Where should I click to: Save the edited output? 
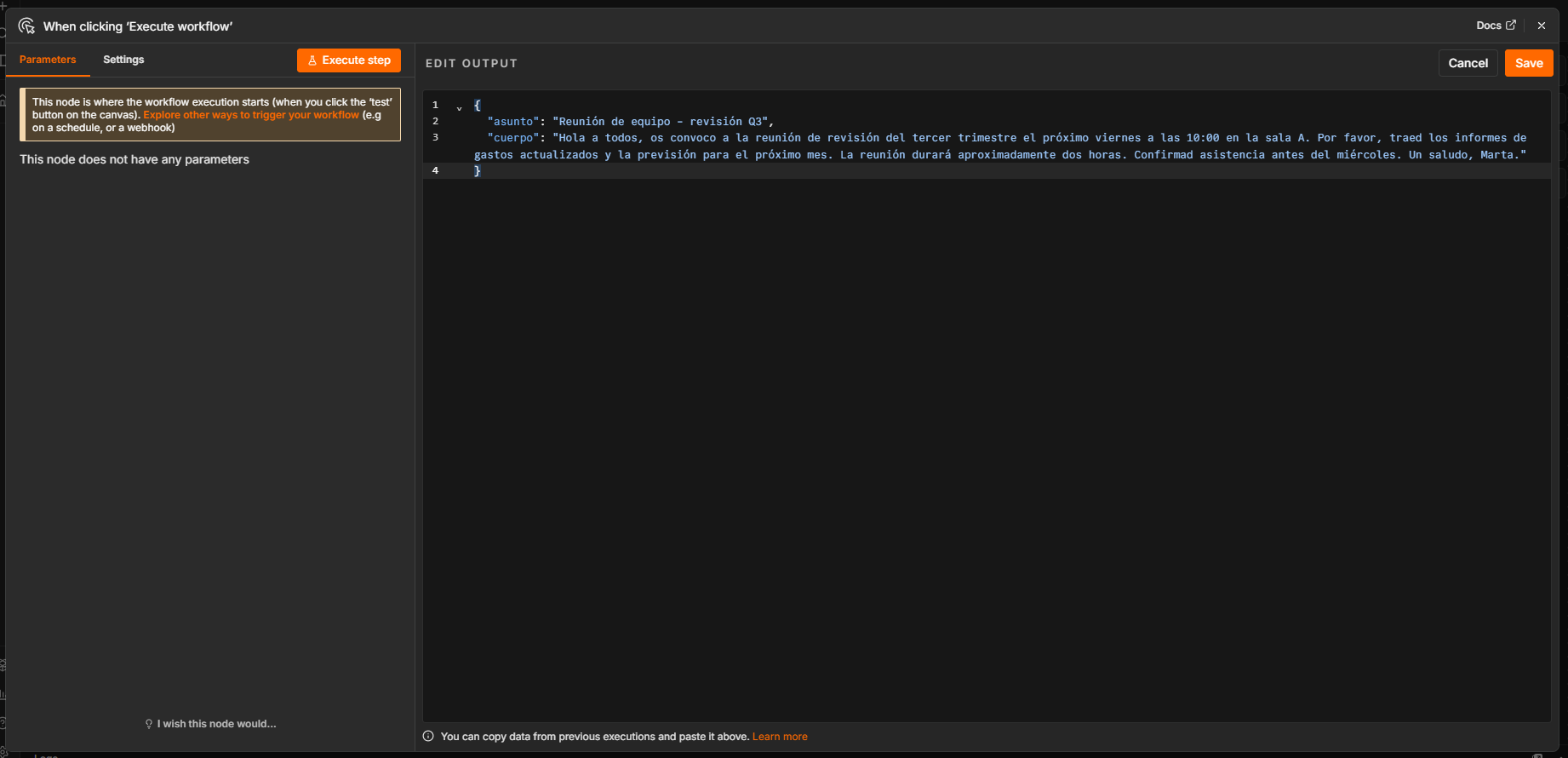(x=1529, y=63)
